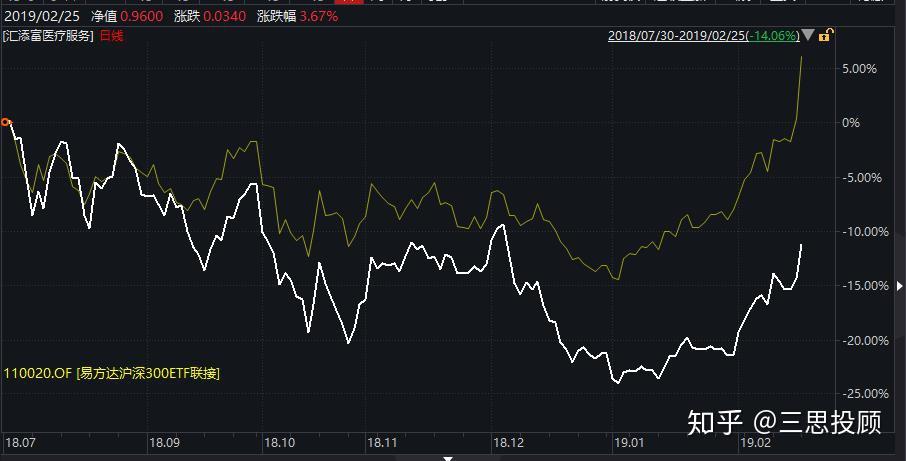Image resolution: width=906 pixels, height=461 pixels.
Task: Click the 日线 period label
Action: [112, 36]
